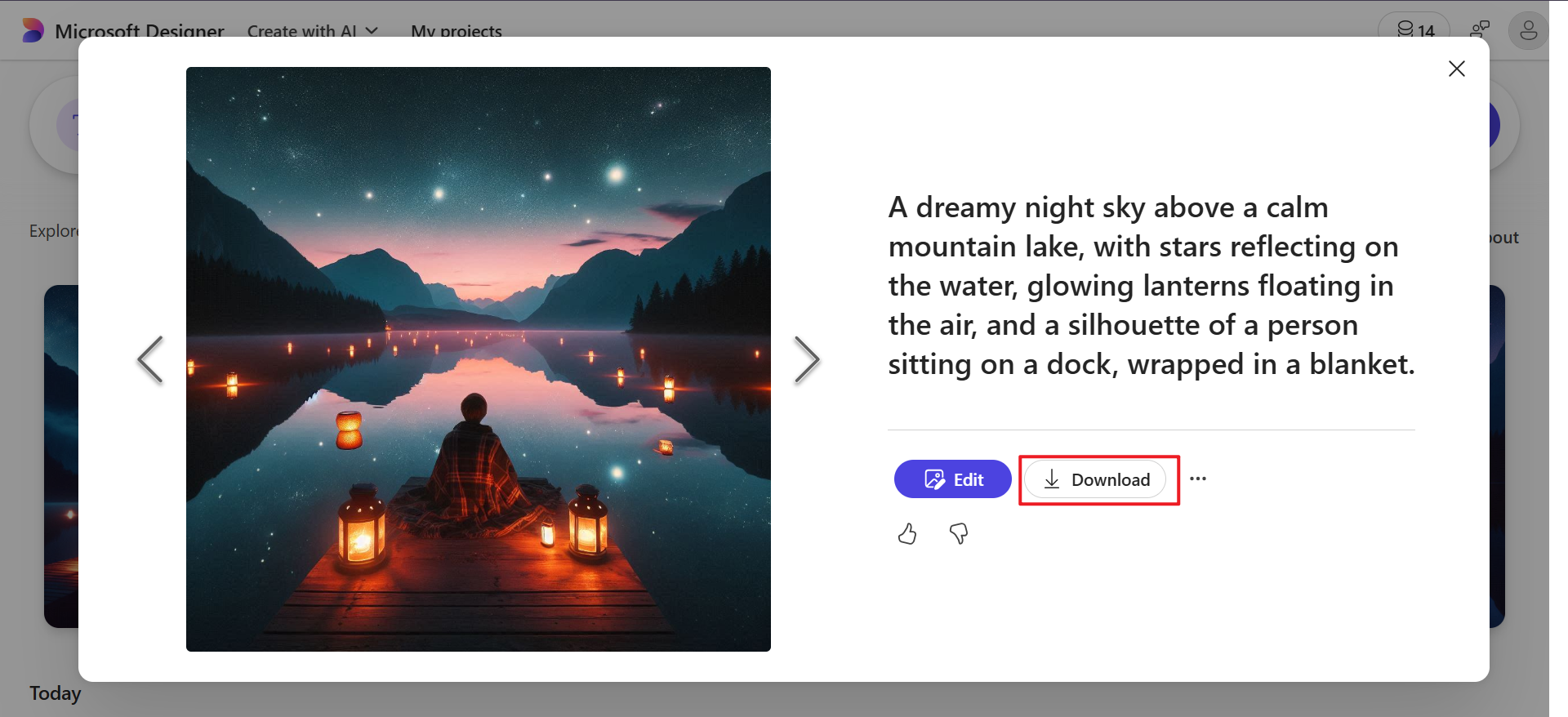Screen dimensions: 1568x717
Task: Like the image with thumbs up
Action: click(907, 534)
